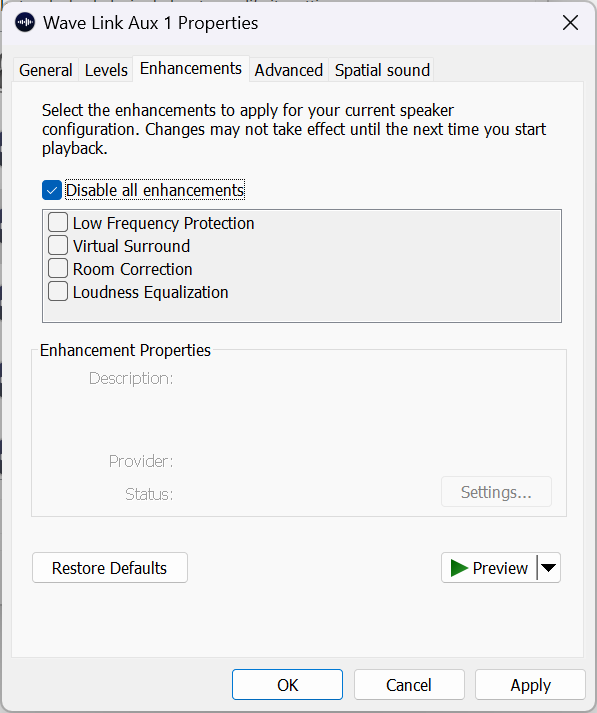
Task: Enable Low Frequency Protection checkbox
Action: click(58, 223)
